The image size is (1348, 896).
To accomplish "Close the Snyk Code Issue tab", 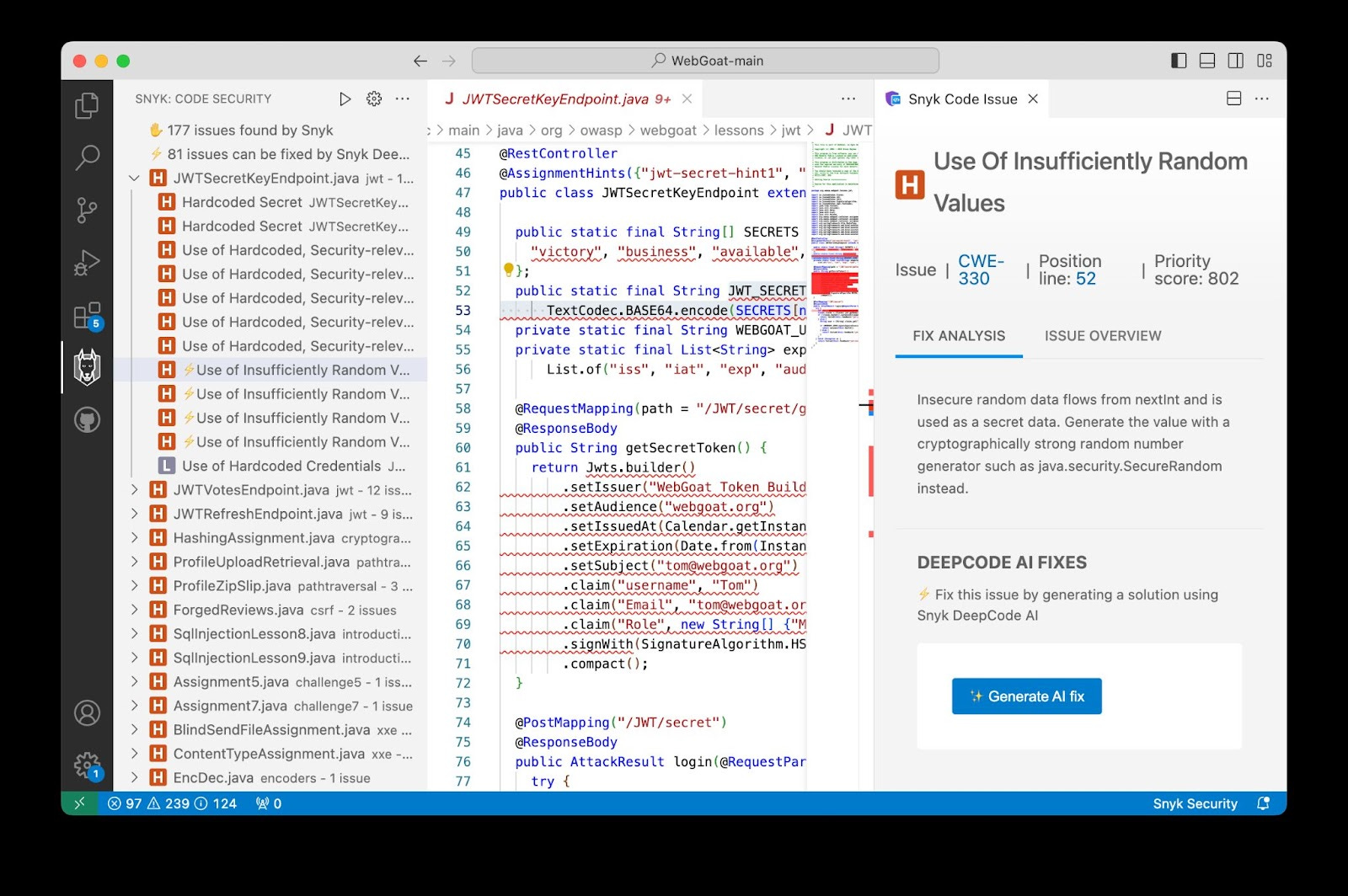I will 1033,99.
